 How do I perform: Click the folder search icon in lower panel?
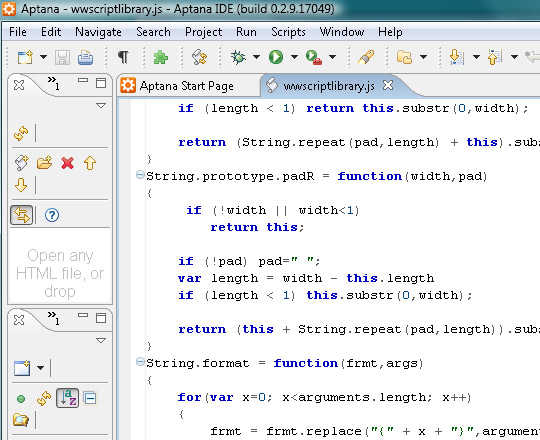click(x=21, y=420)
